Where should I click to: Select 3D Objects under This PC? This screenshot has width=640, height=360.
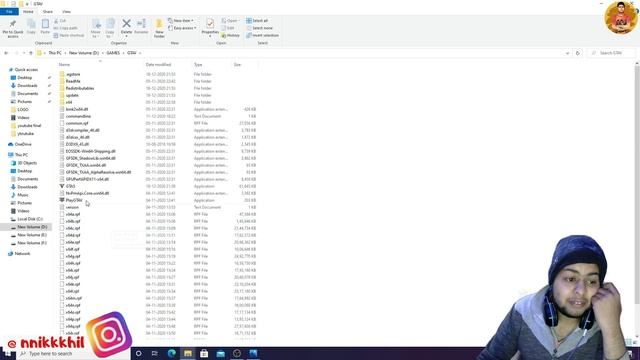point(27,163)
